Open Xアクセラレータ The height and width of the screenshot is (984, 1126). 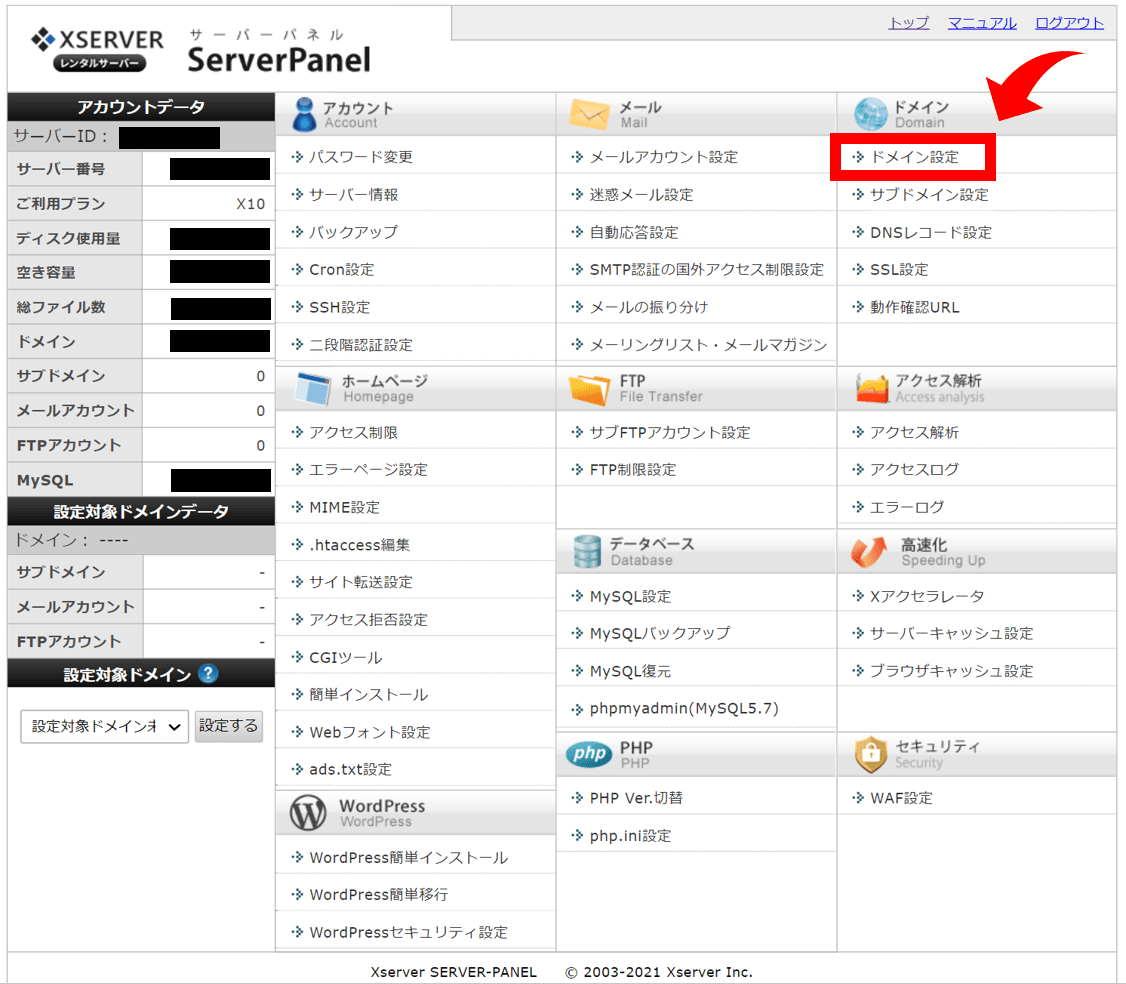[927, 596]
